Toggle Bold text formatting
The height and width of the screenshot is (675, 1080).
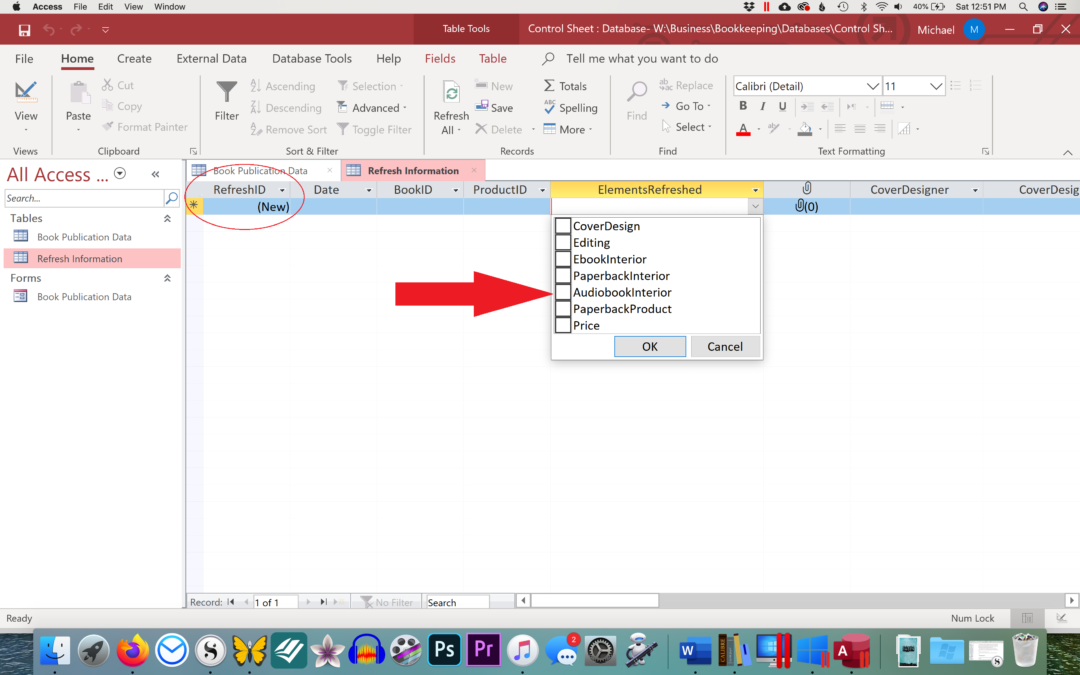742,106
